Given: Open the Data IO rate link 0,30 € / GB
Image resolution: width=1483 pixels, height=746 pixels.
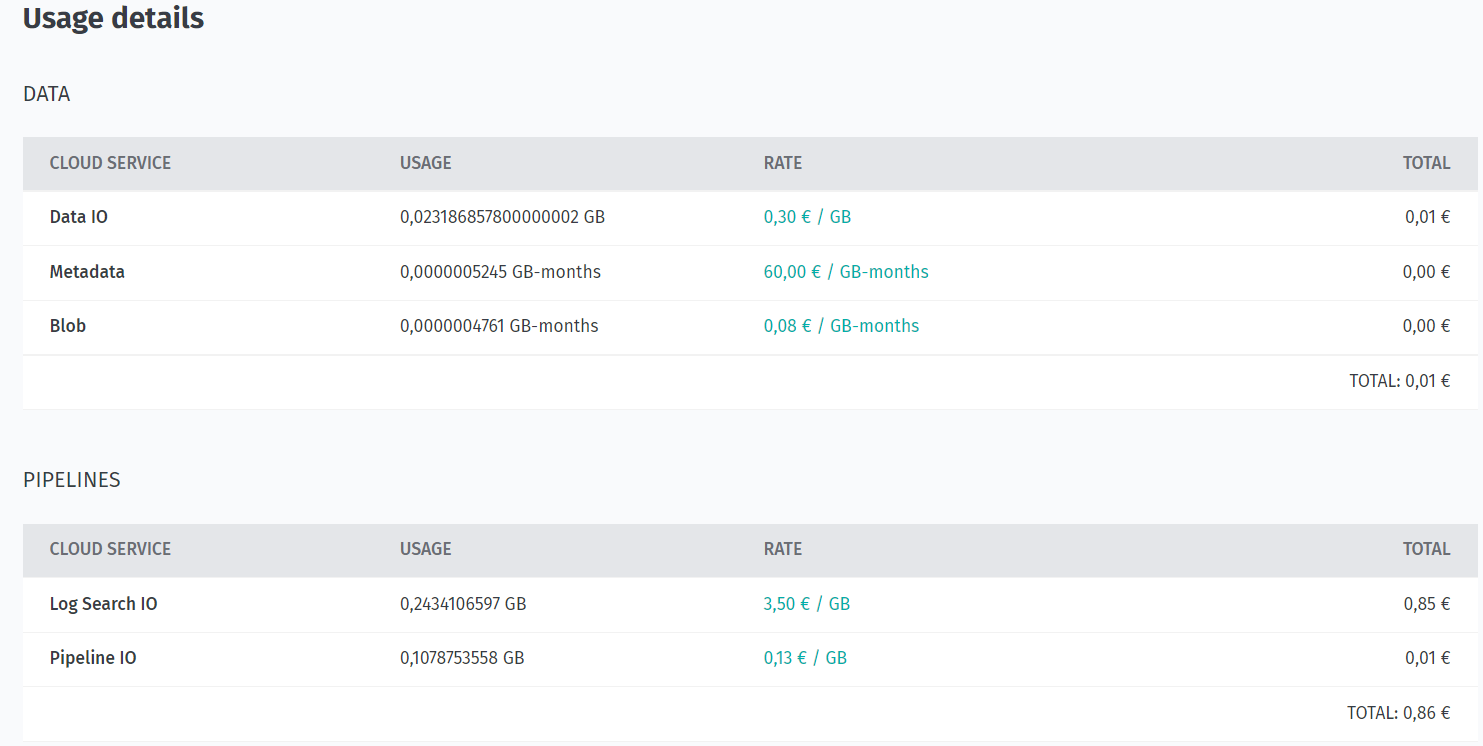Looking at the screenshot, I should click(x=807, y=216).
